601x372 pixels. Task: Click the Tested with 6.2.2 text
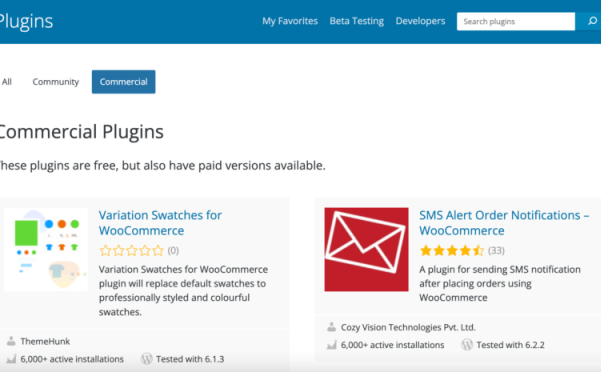[x=510, y=345]
